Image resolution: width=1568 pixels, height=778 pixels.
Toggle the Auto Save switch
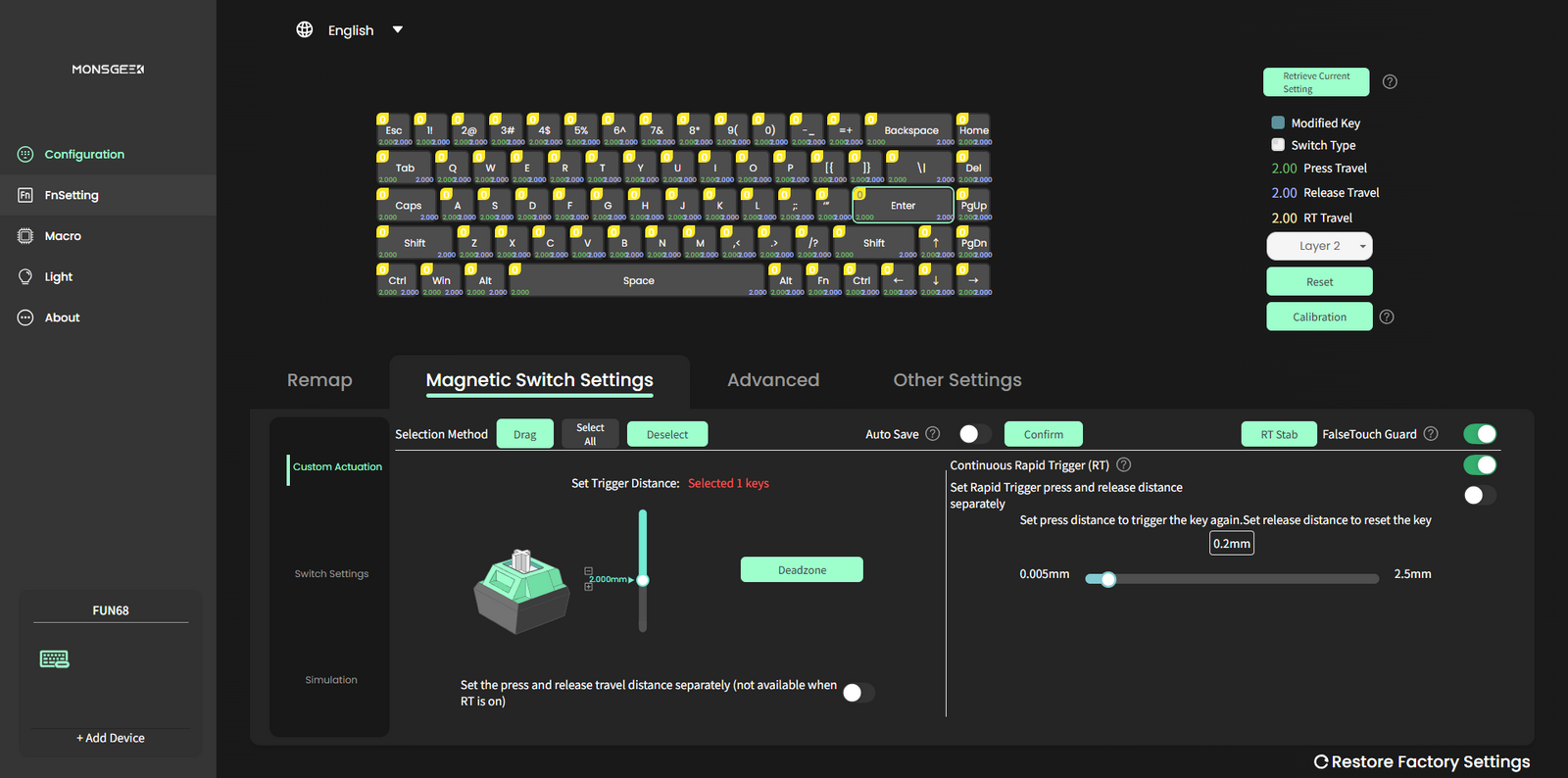pyautogui.click(x=975, y=434)
